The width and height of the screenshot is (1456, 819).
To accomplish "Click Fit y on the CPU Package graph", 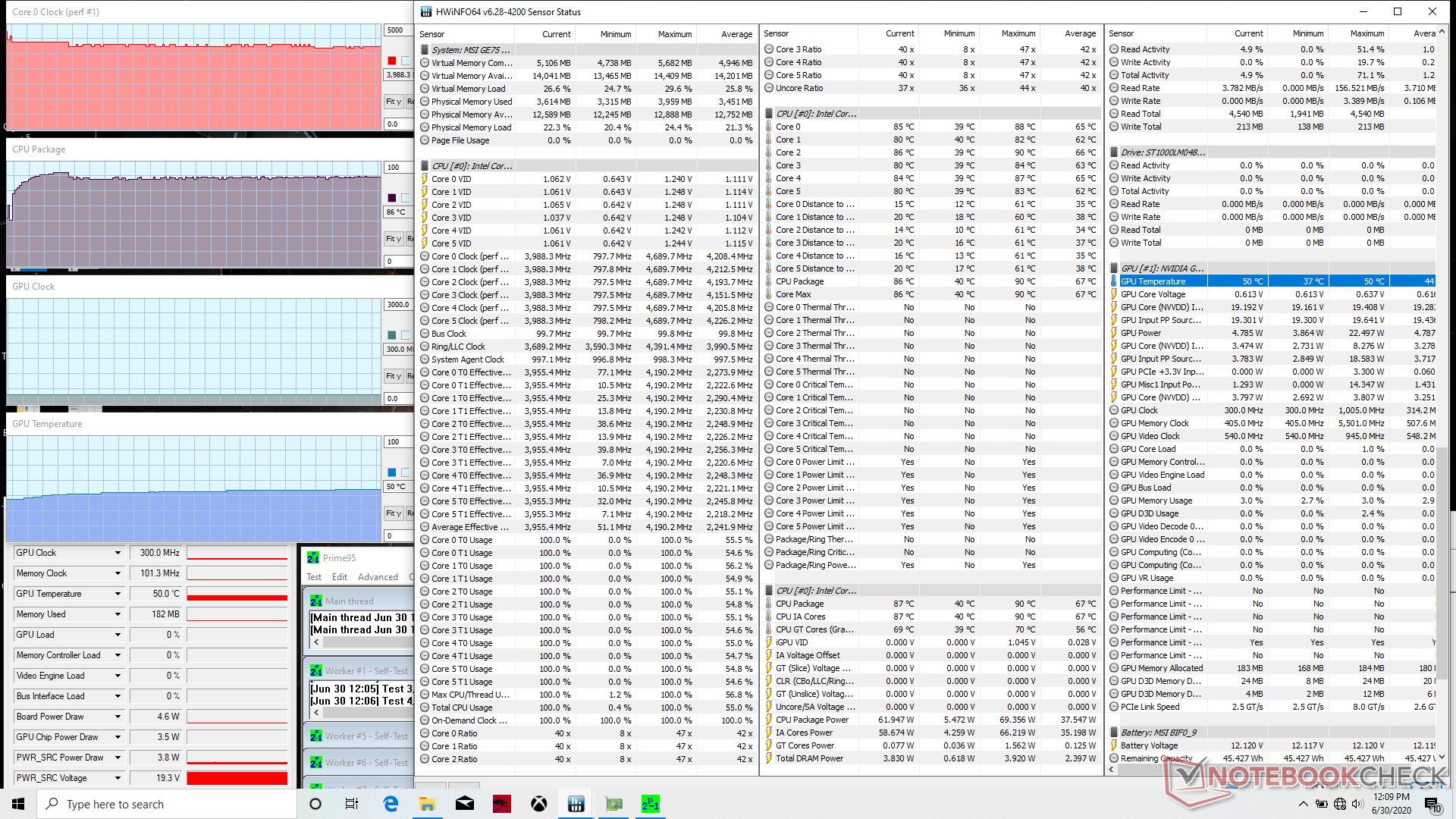I will pyautogui.click(x=392, y=239).
